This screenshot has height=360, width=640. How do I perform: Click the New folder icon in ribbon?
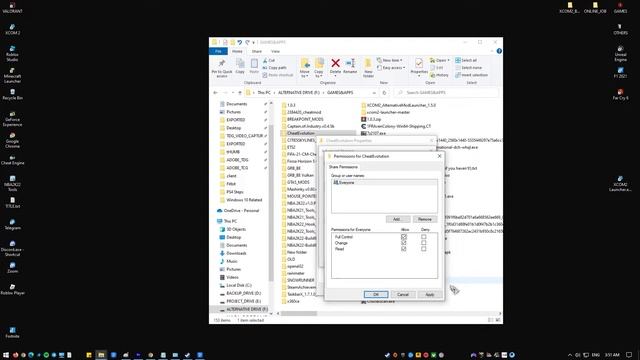point(368,63)
